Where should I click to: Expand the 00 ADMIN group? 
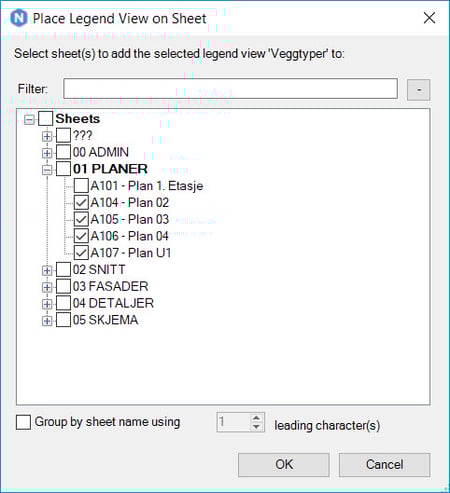pos(47,153)
